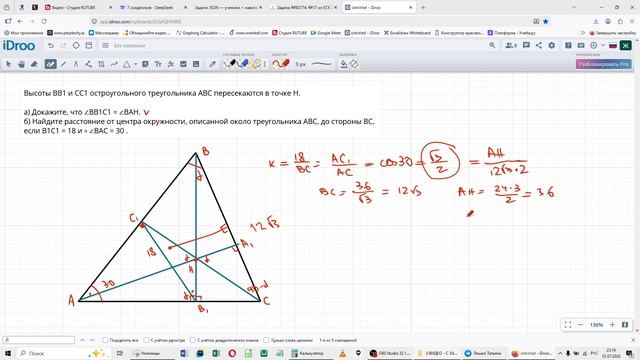Screen dimensions: 640x360
Task: Toggle the Только слова целиком checkbox
Action: pyautogui.click(x=266, y=340)
